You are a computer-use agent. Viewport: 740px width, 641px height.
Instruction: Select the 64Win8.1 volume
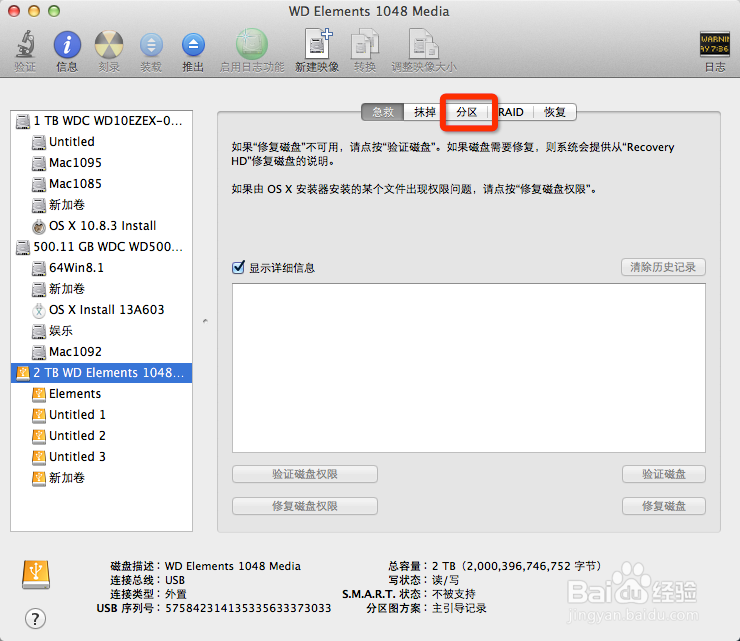pos(101,268)
